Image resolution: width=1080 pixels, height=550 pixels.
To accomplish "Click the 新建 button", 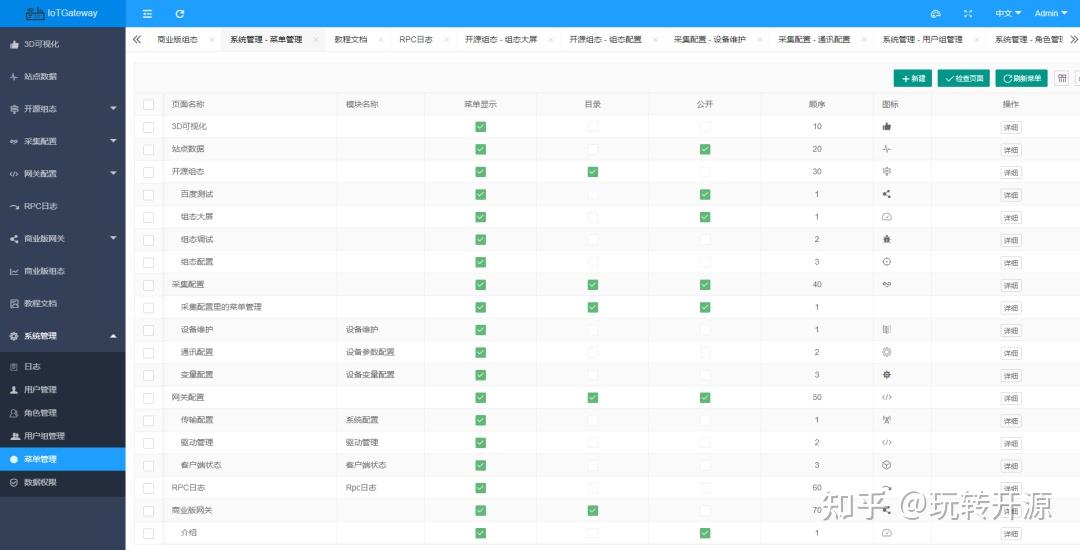I will (x=913, y=78).
